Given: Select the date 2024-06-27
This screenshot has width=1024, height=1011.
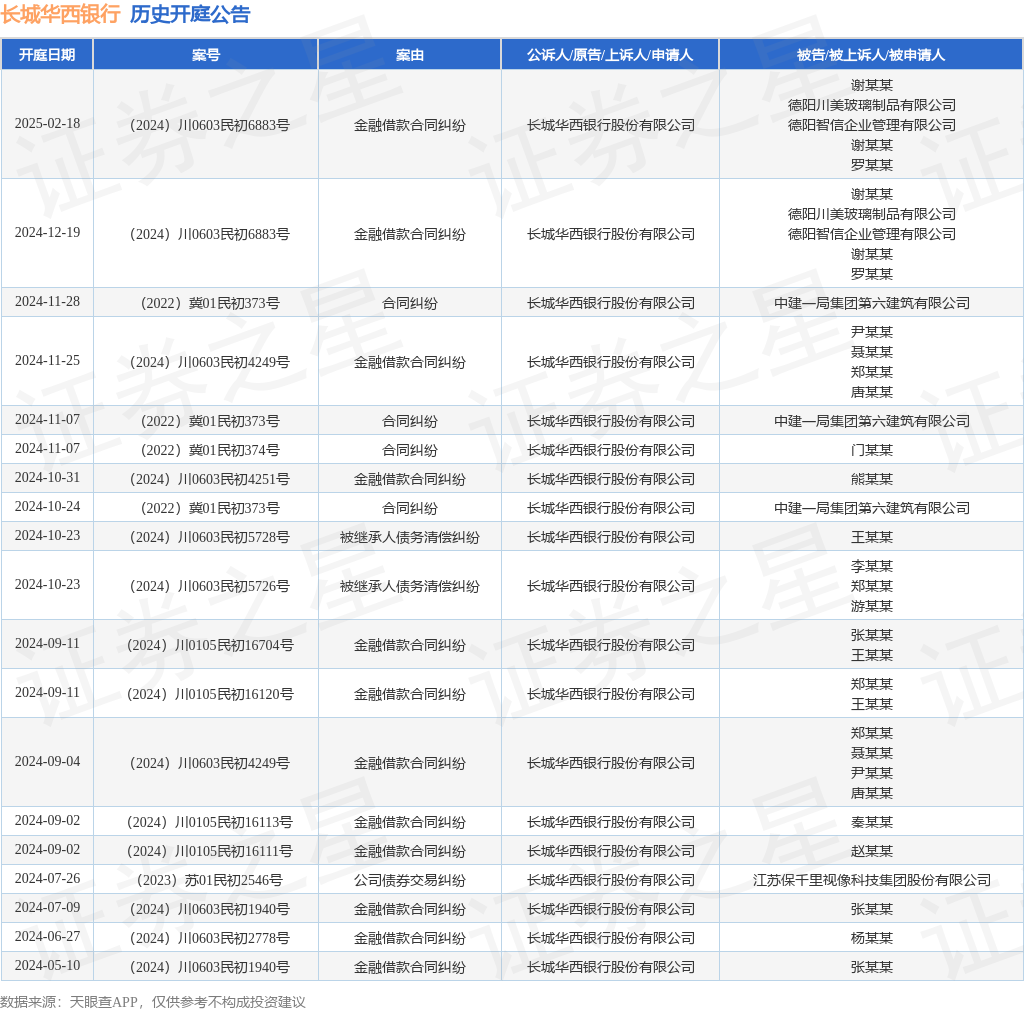Looking at the screenshot, I should [48, 937].
